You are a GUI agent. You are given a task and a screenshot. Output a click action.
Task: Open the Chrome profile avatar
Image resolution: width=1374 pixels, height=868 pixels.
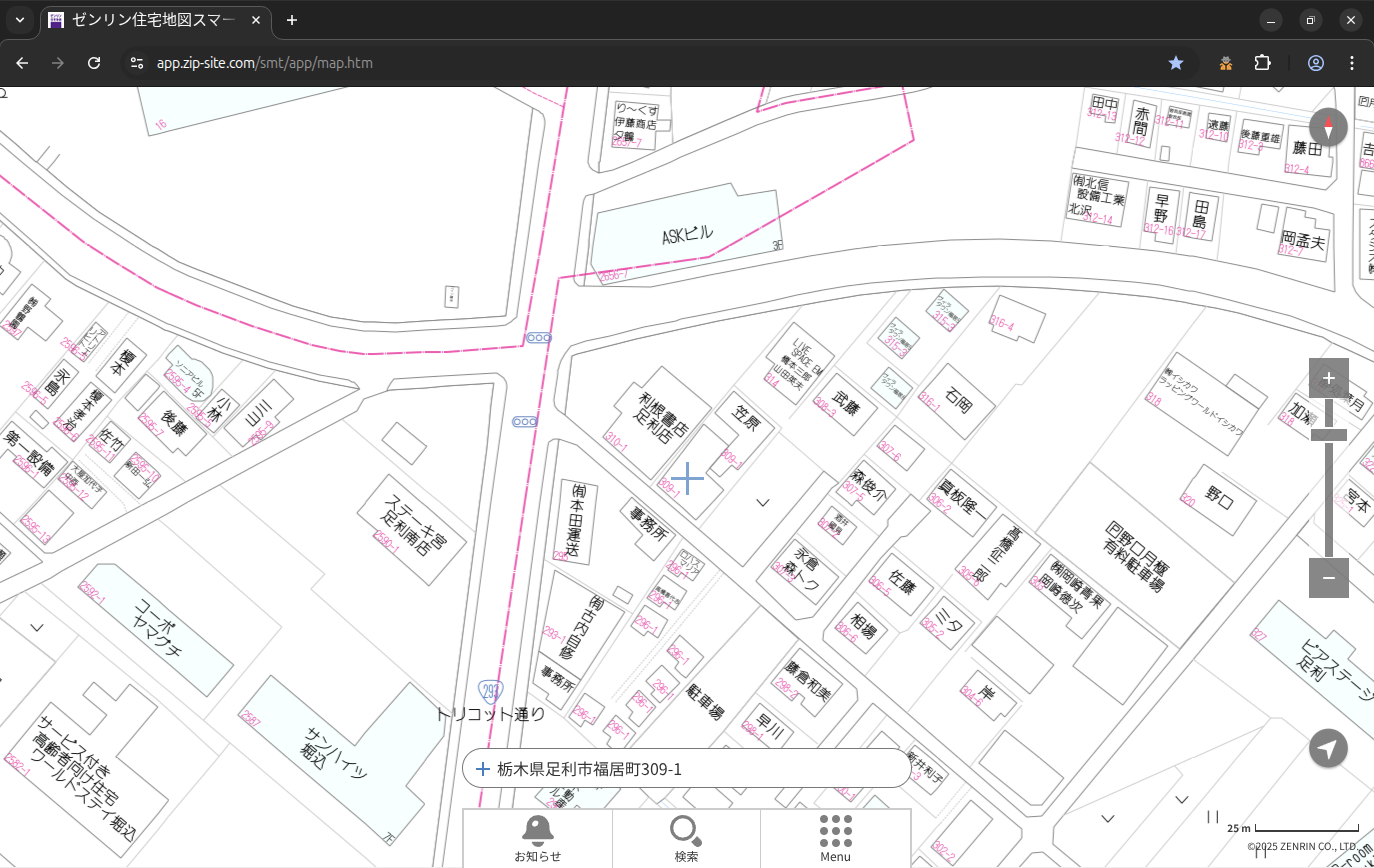tap(1315, 63)
